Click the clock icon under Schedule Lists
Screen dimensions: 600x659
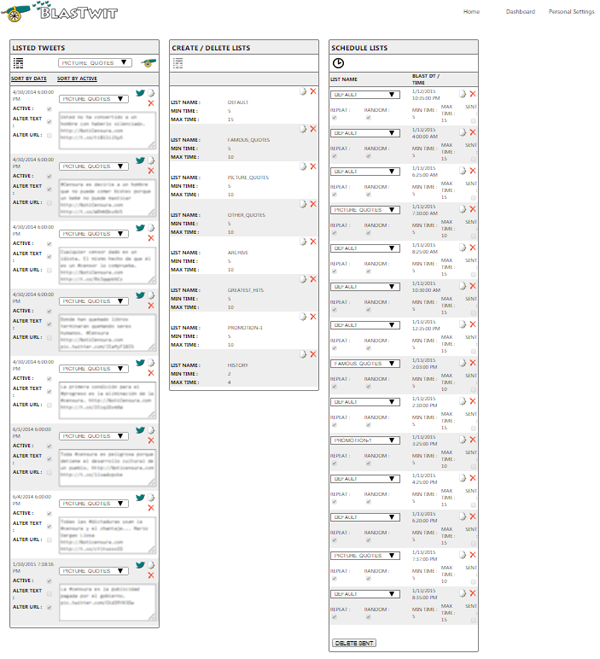[338, 63]
